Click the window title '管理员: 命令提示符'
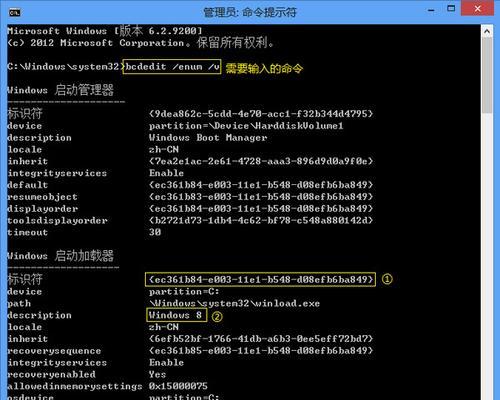This screenshot has height=400, width=500. tap(250, 12)
